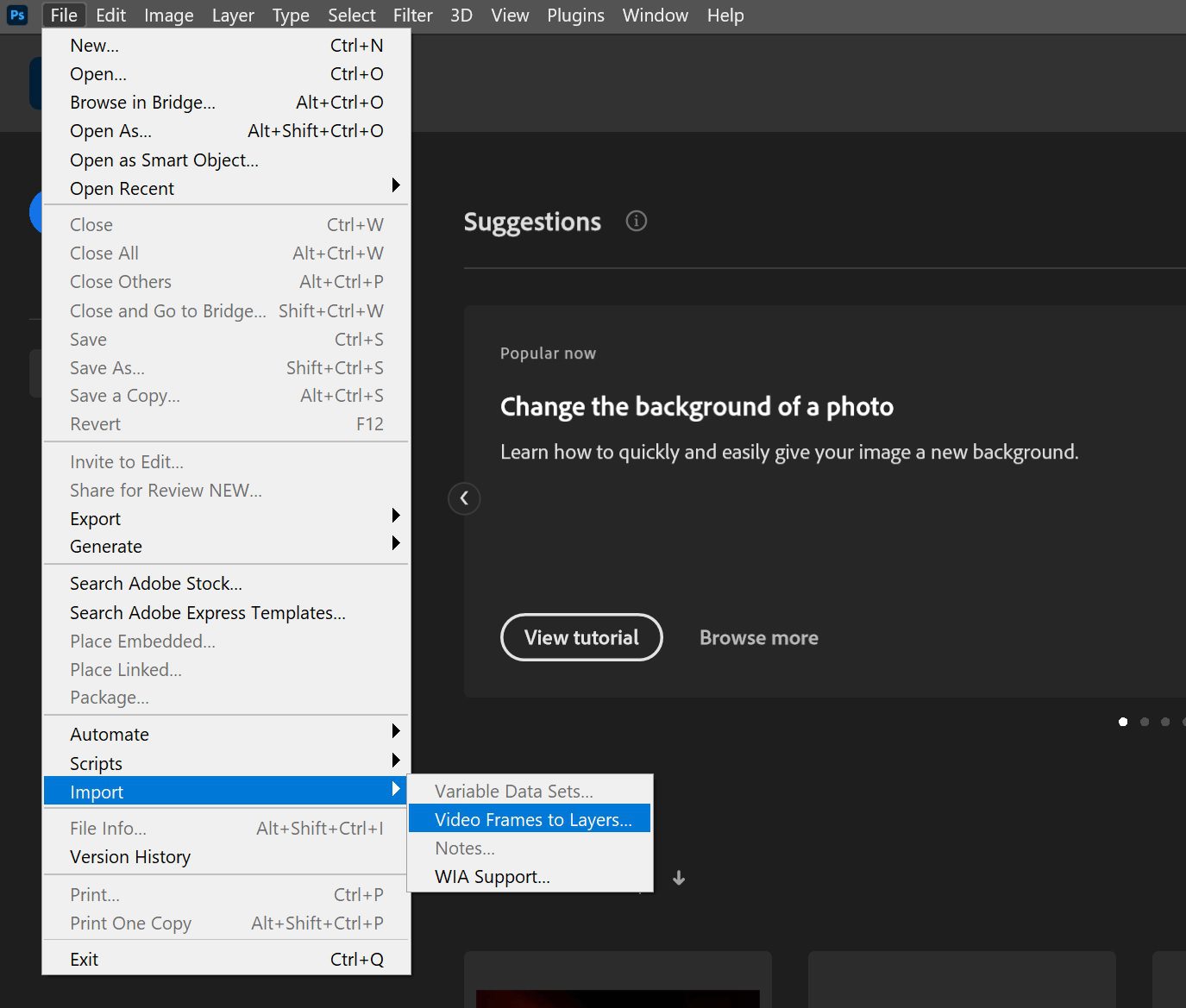Viewport: 1186px width, 1008px height.
Task: Select Open as Smart Object... item
Action: coord(226,160)
